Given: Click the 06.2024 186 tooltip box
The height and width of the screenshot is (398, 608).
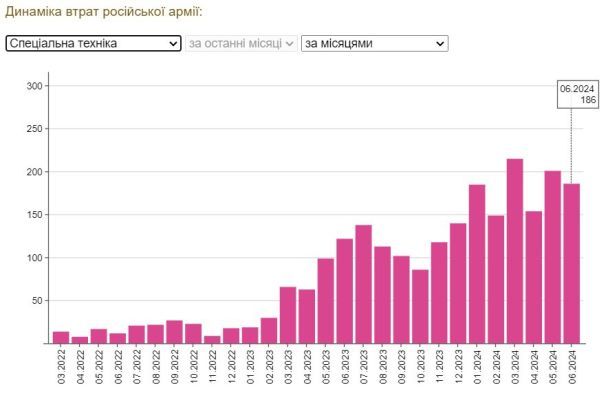Looking at the screenshot, I should (x=578, y=94).
